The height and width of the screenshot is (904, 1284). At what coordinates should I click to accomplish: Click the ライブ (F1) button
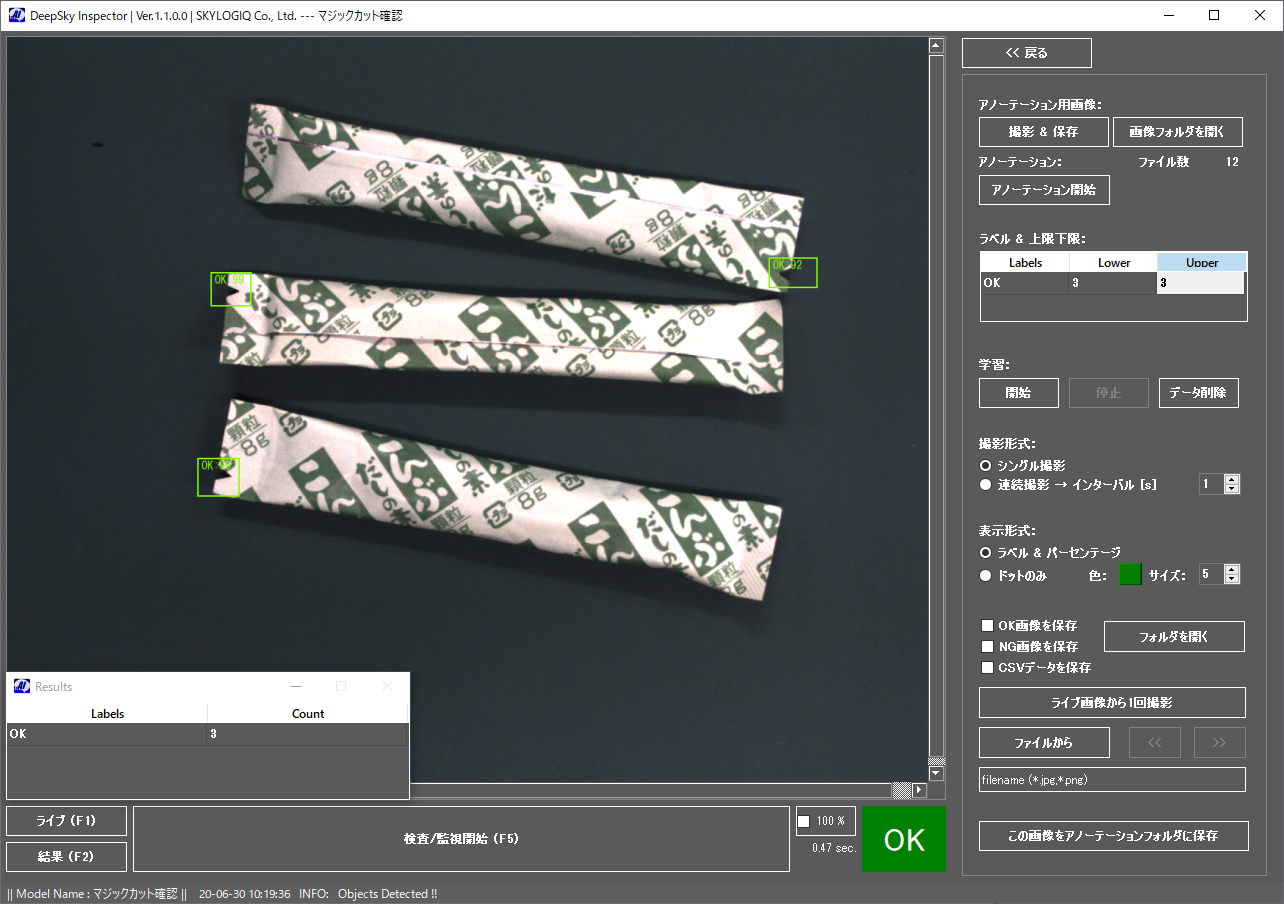coord(66,821)
